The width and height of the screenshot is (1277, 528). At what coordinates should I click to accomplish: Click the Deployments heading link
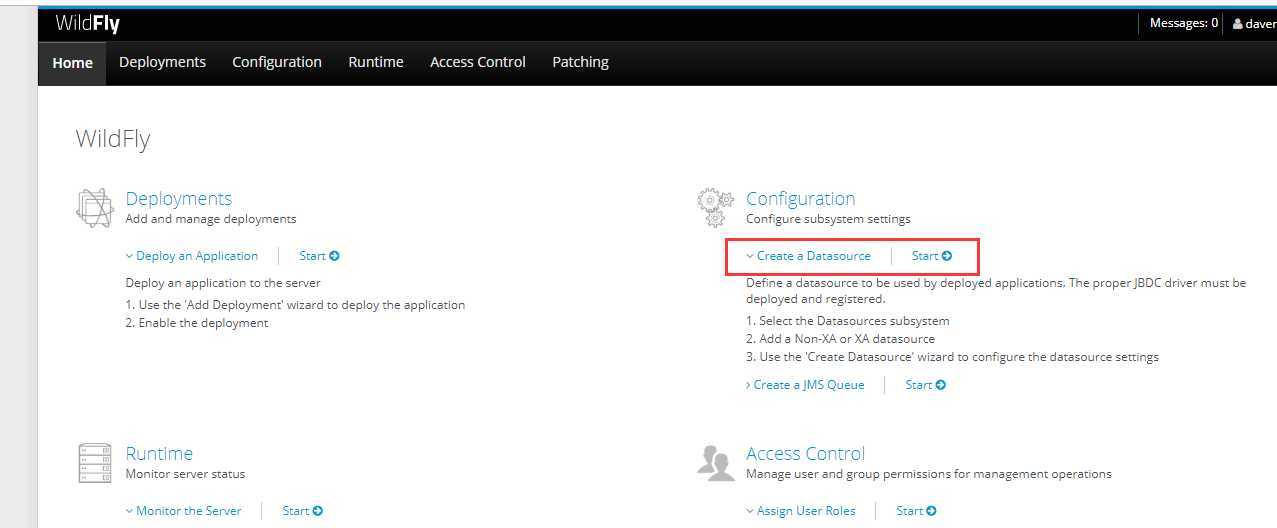pyautogui.click(x=179, y=199)
